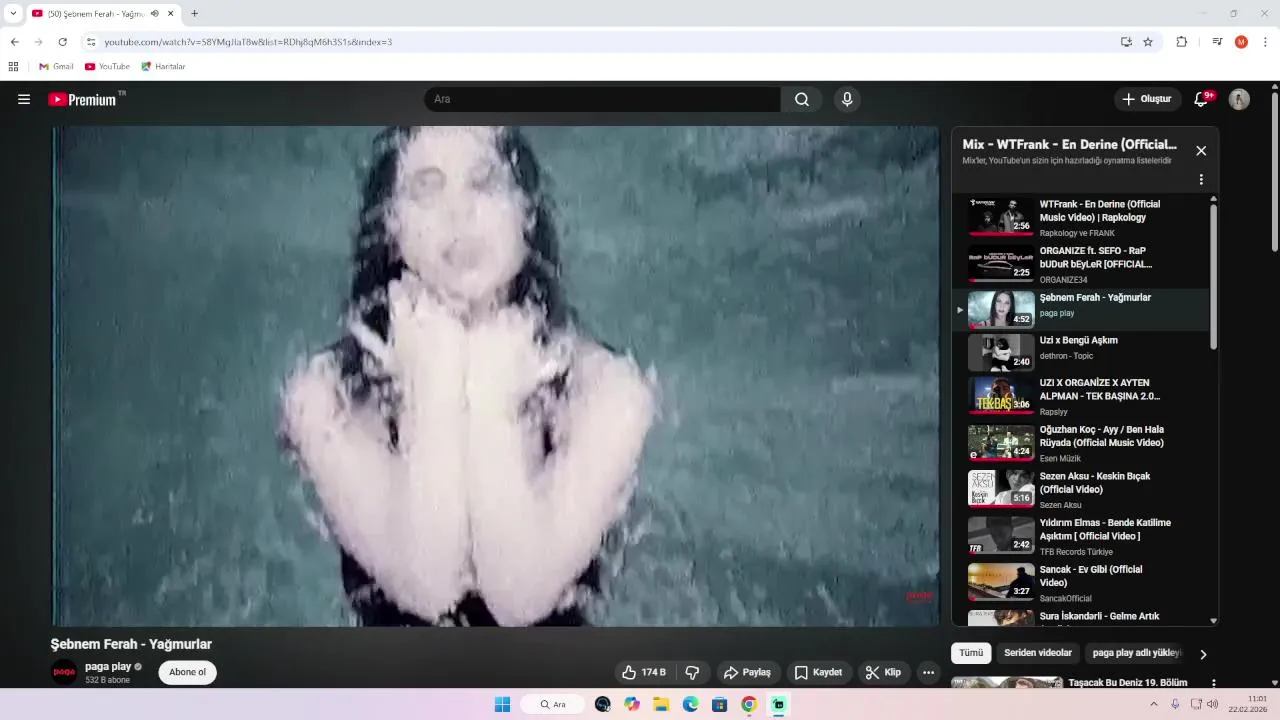The image size is (1280, 720).
Task: Open a new browser tab
Action: click(194, 14)
